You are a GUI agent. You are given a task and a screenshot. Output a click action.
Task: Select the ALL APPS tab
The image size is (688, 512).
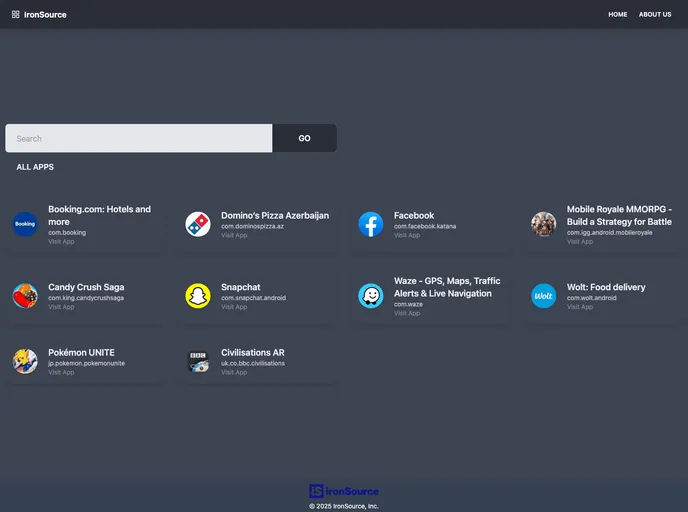pos(35,167)
